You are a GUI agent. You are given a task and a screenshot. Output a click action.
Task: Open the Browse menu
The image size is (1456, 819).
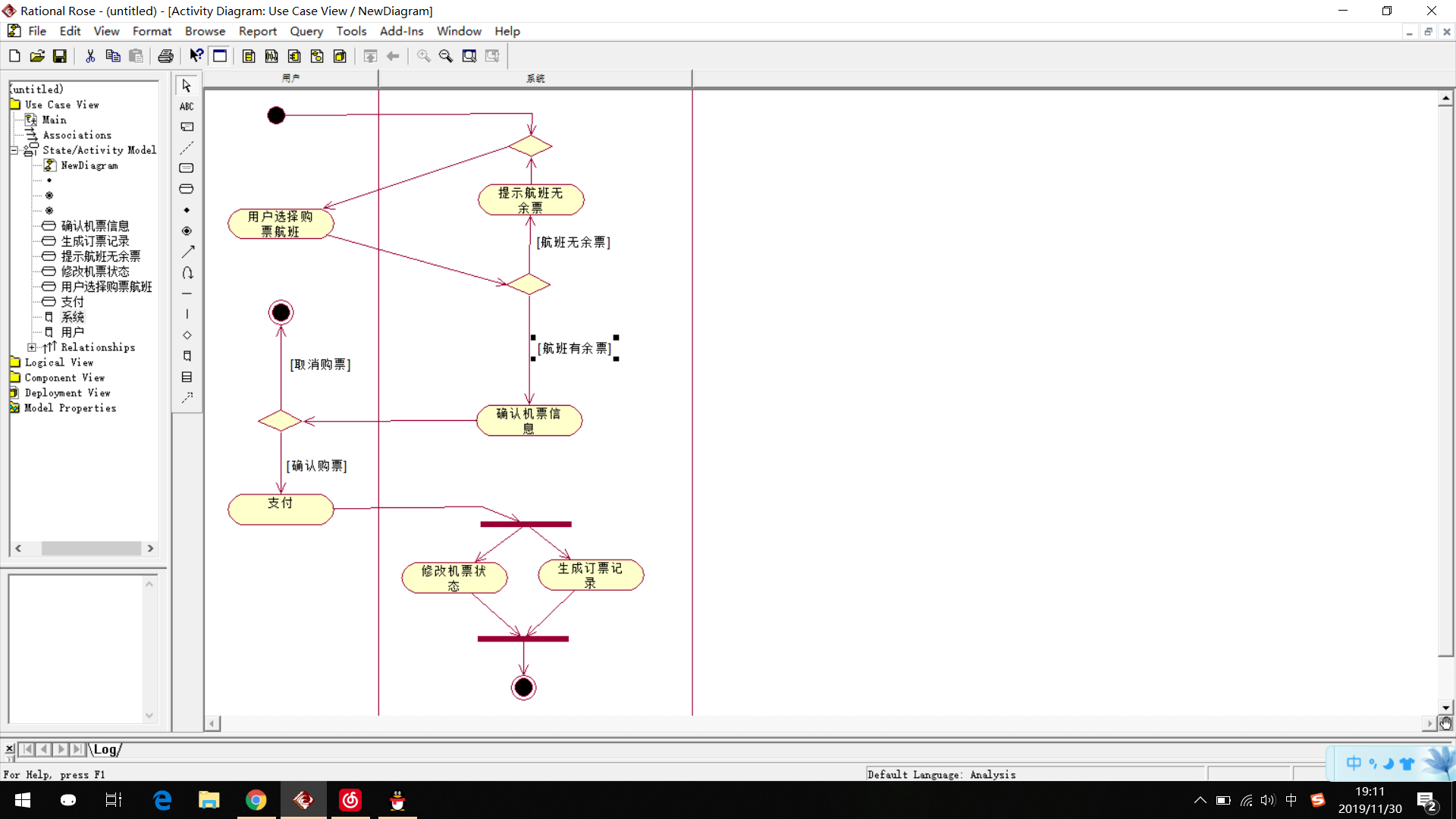[x=205, y=31]
